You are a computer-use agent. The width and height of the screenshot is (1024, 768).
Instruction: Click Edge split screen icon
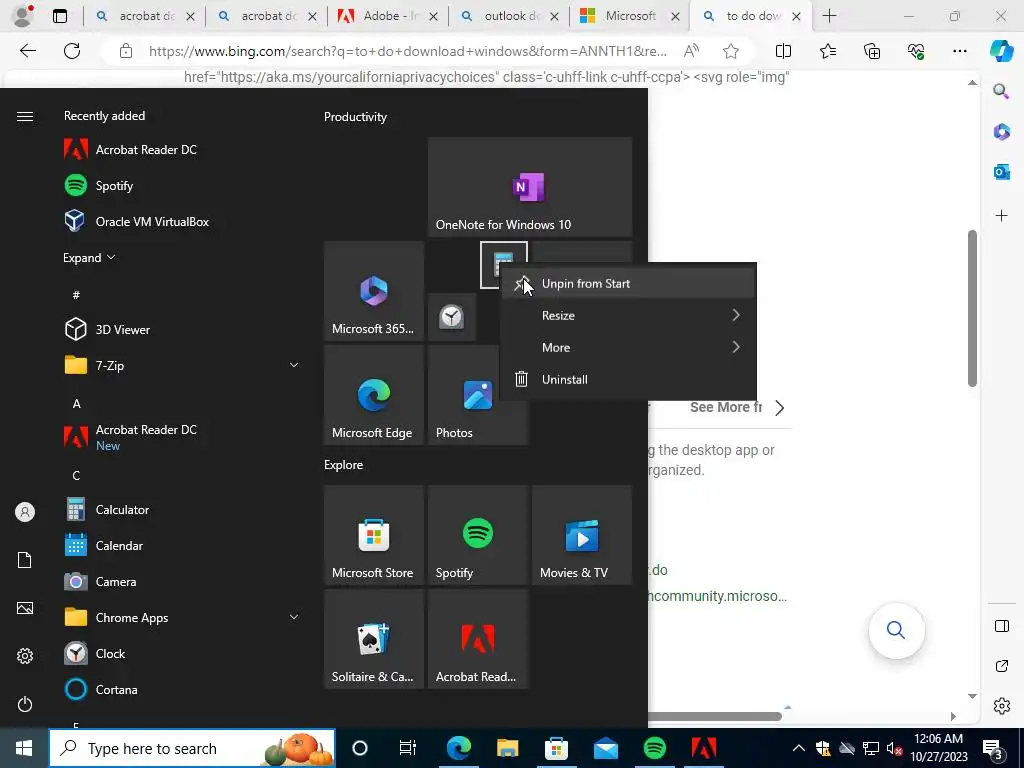click(x=783, y=51)
